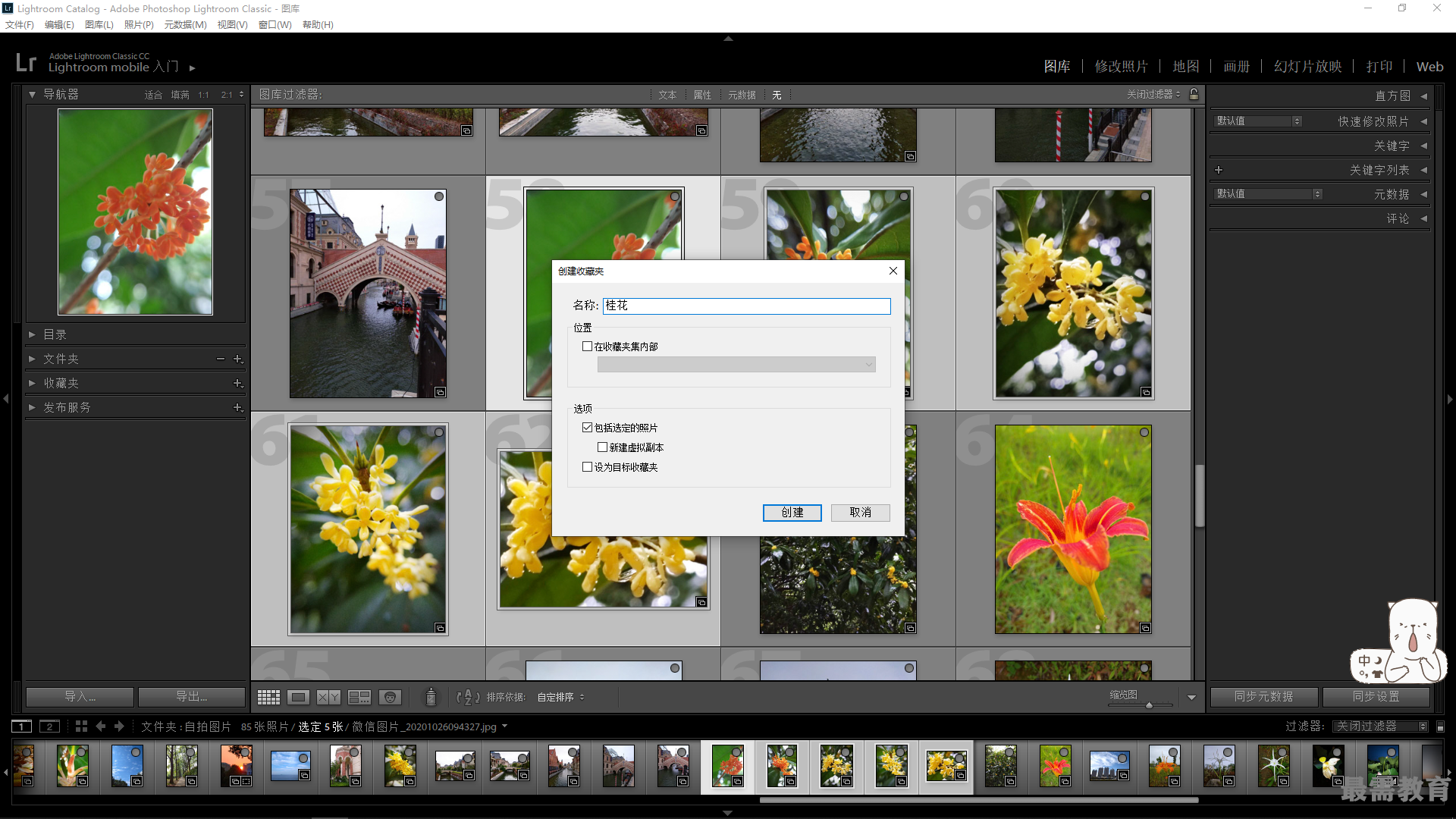Image resolution: width=1456 pixels, height=819 pixels.
Task: Click the grid vertical scrollbar
Action: click(x=1200, y=495)
